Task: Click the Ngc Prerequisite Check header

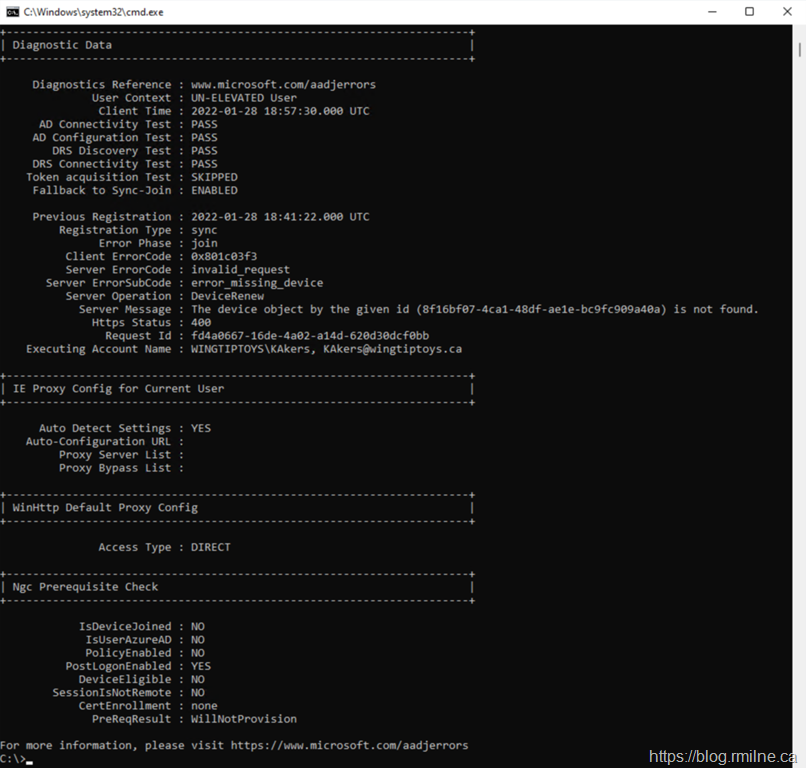Action: point(85,587)
